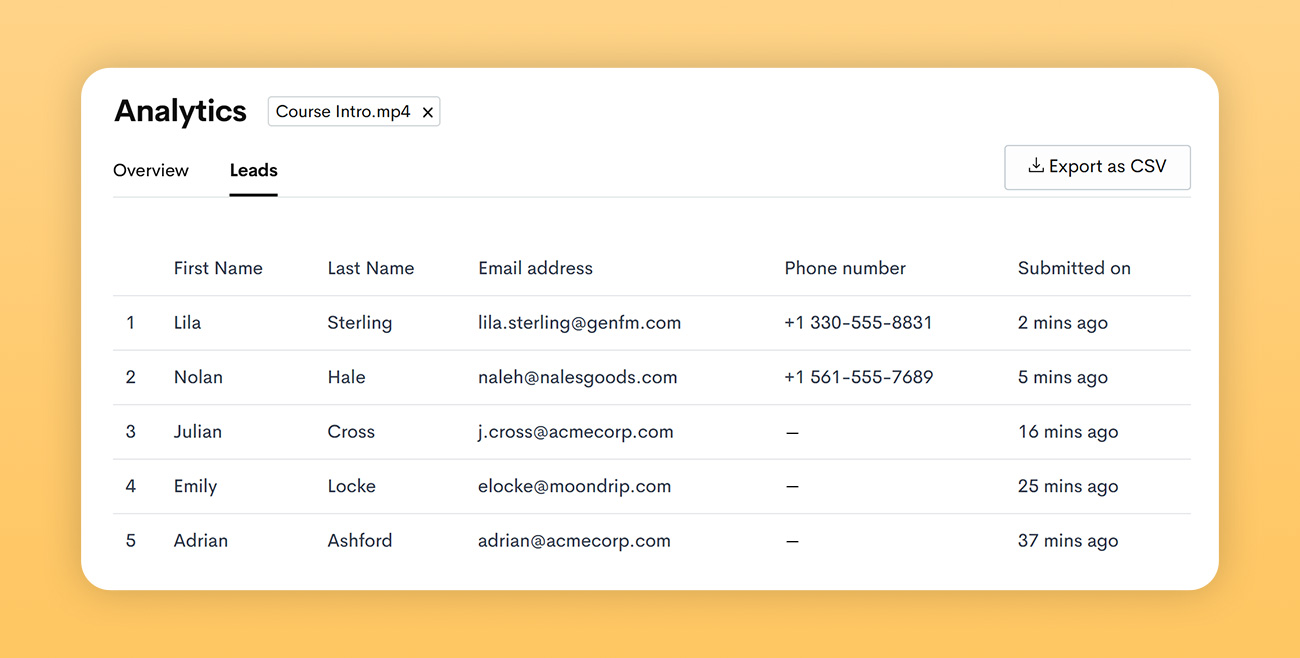Click naleh@nalesgoods.com email address
This screenshot has height=658, width=1300.
[x=577, y=377]
